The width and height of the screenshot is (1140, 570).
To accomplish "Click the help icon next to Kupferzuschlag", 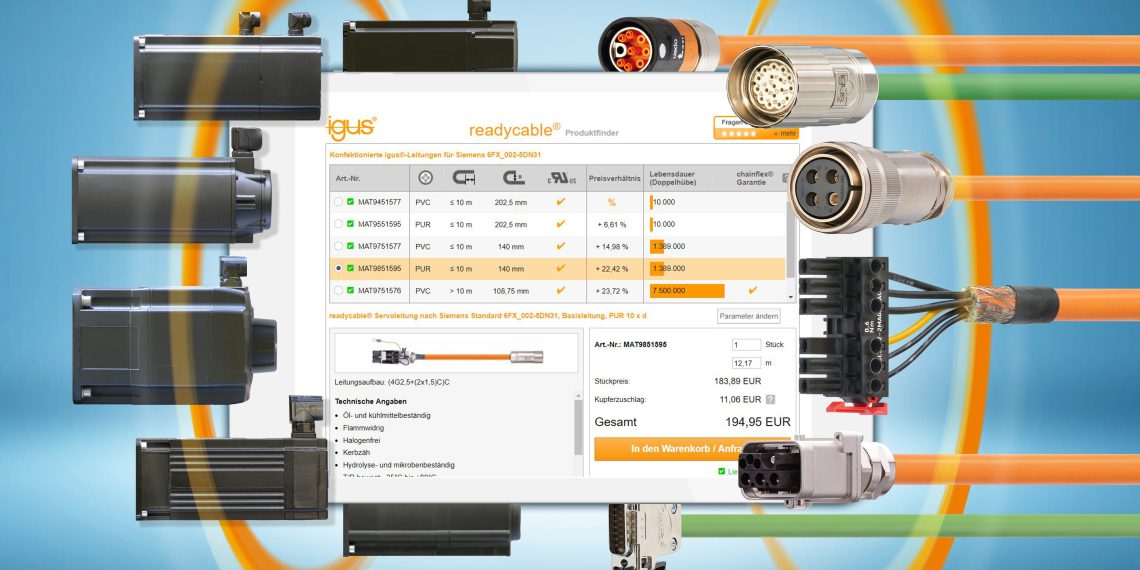I will 771,399.
